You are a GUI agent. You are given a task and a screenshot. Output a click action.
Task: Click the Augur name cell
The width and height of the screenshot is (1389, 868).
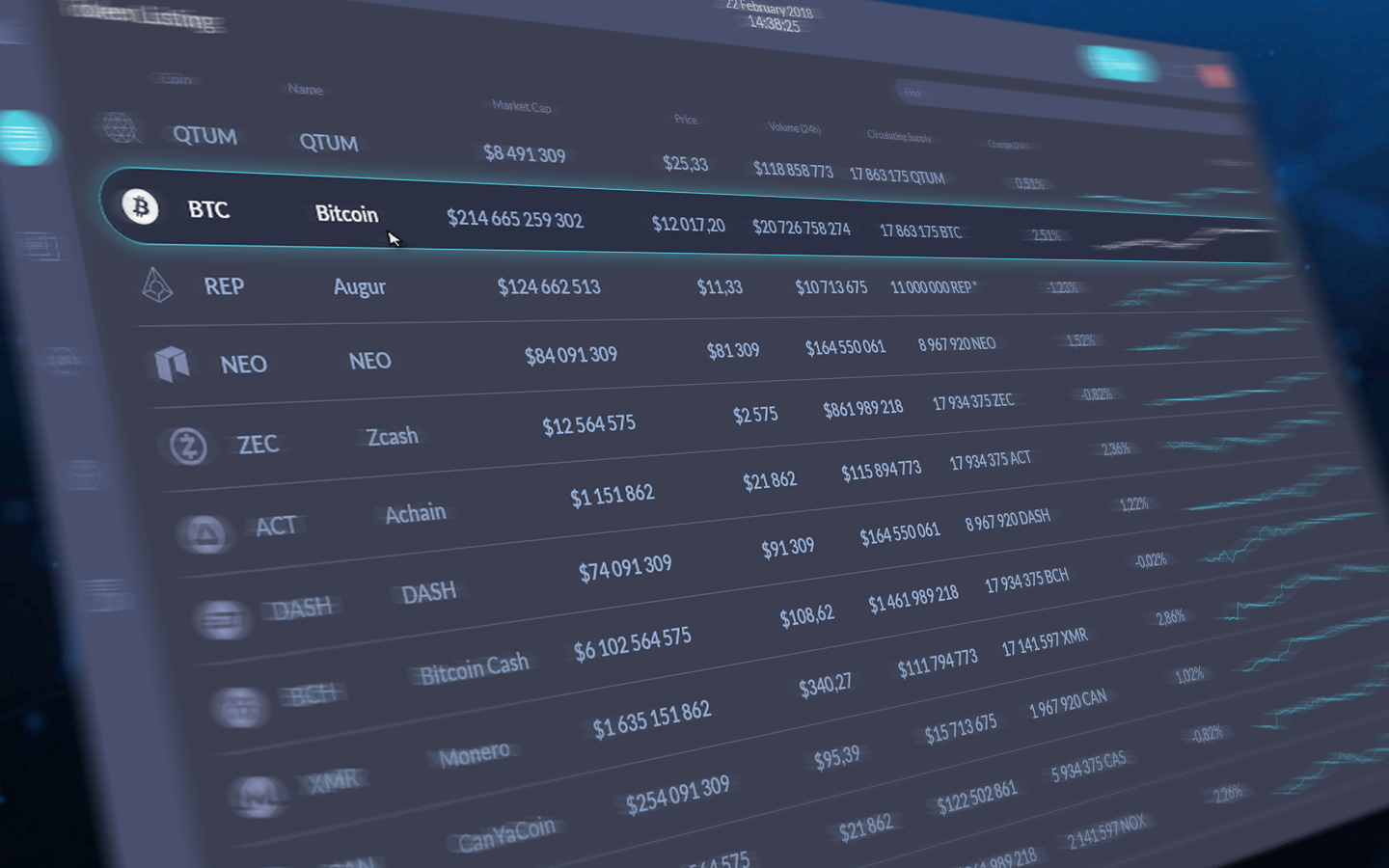pyautogui.click(x=359, y=286)
